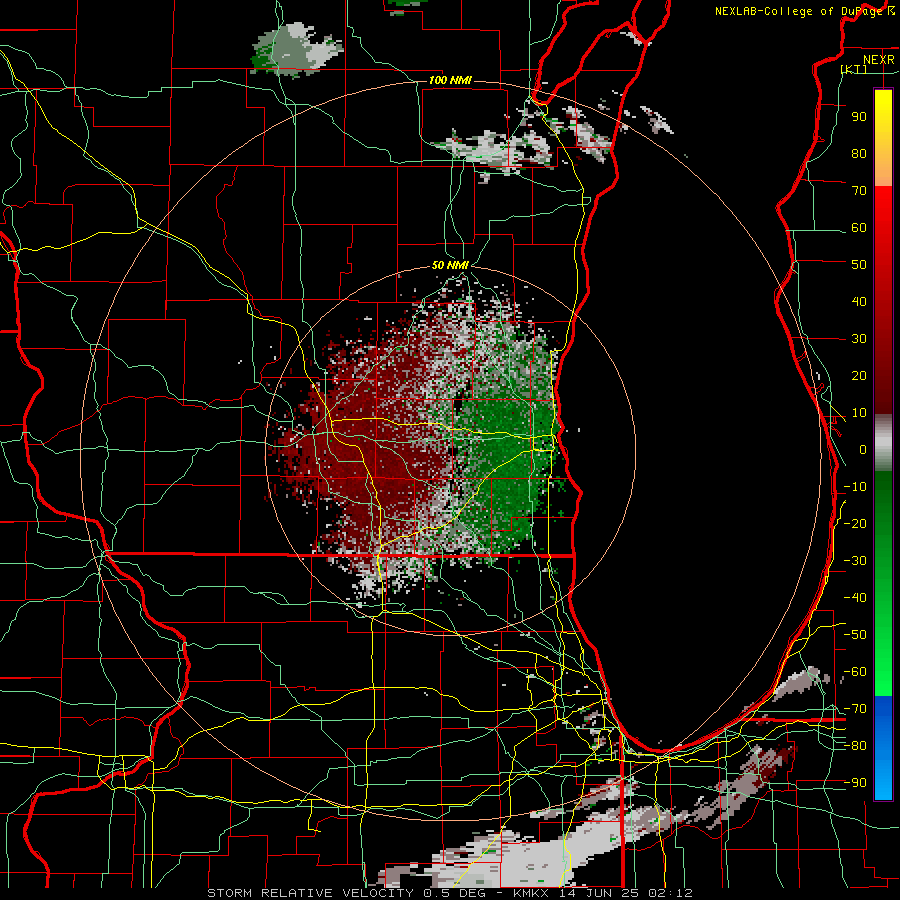The image size is (900, 900).
Task: Click the -20 scale value
Action: coord(855,523)
